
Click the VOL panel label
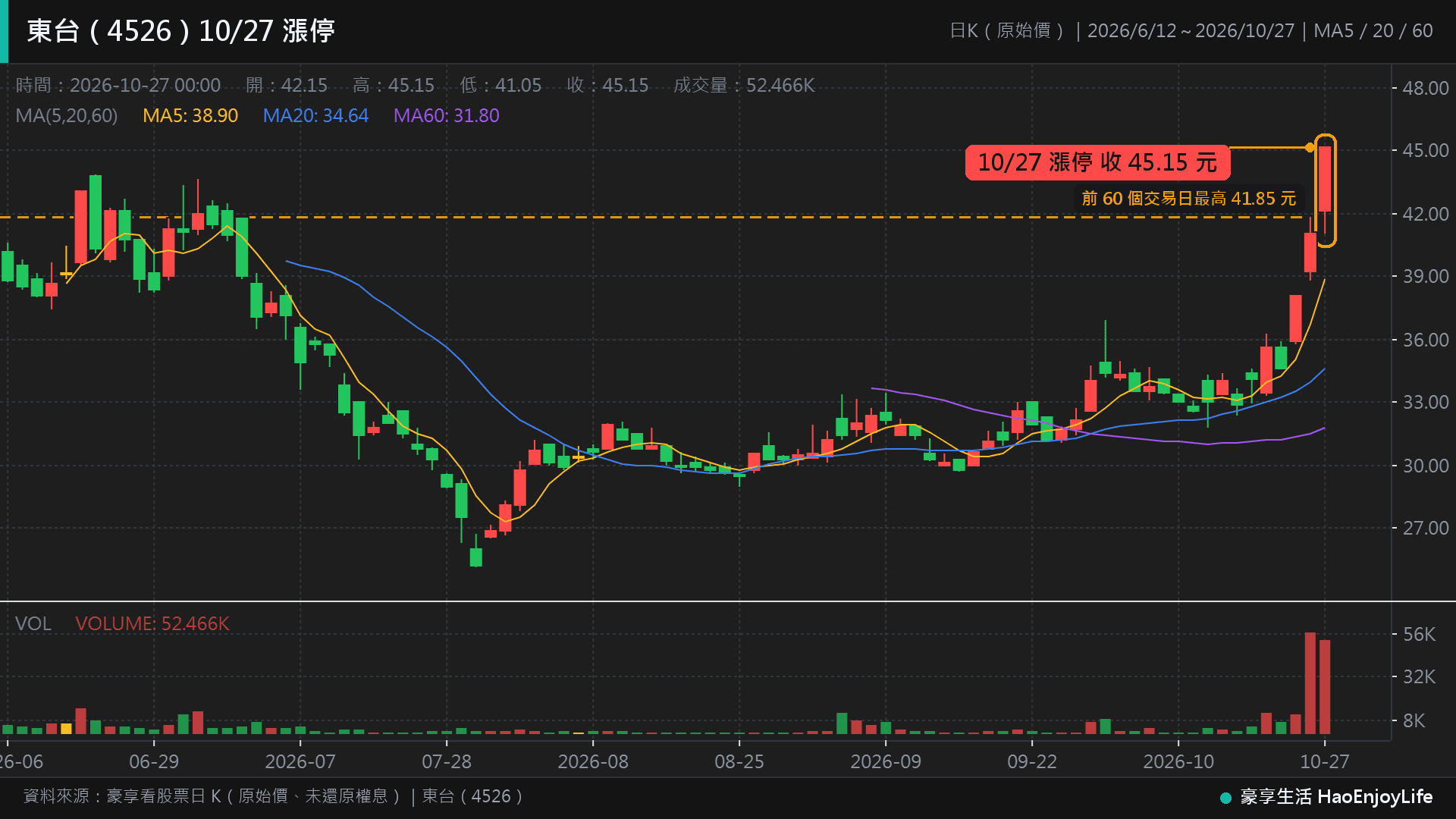click(33, 623)
